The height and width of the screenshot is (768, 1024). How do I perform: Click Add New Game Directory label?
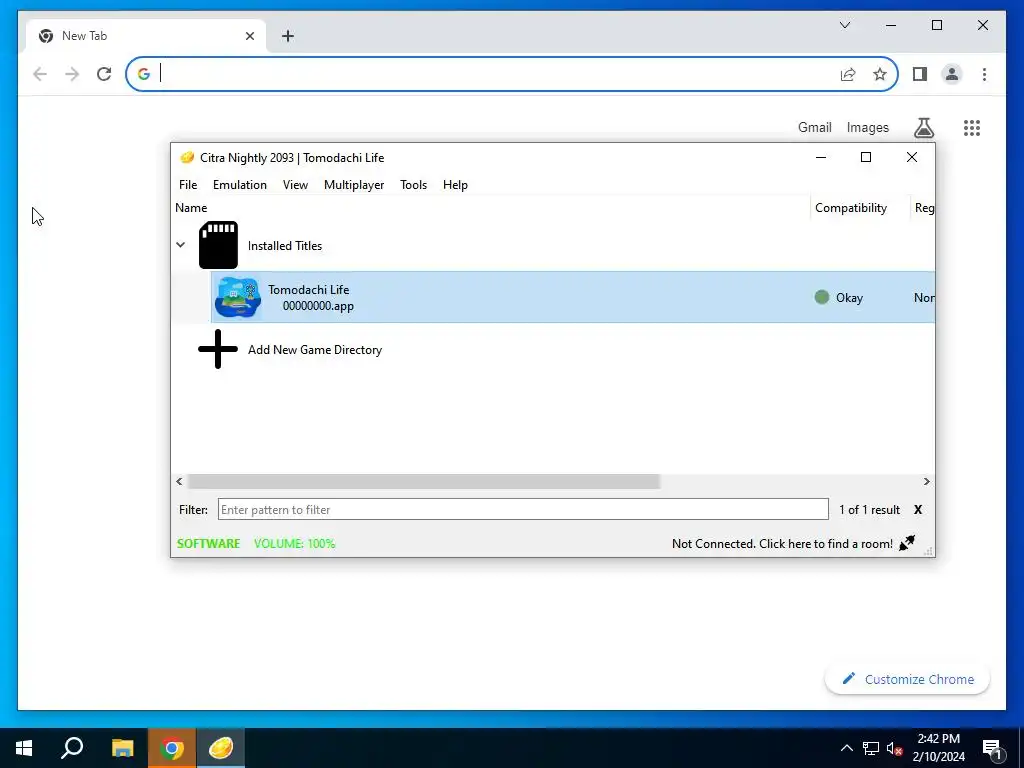315,349
